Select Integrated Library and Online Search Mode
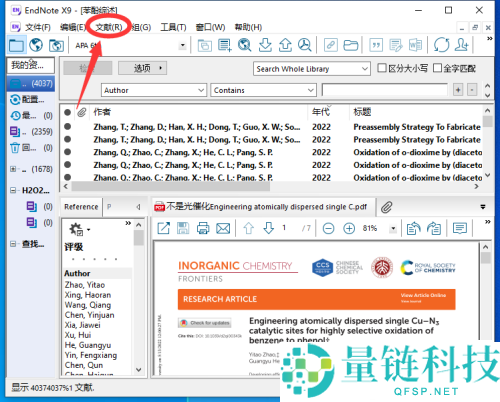 tap(56, 45)
